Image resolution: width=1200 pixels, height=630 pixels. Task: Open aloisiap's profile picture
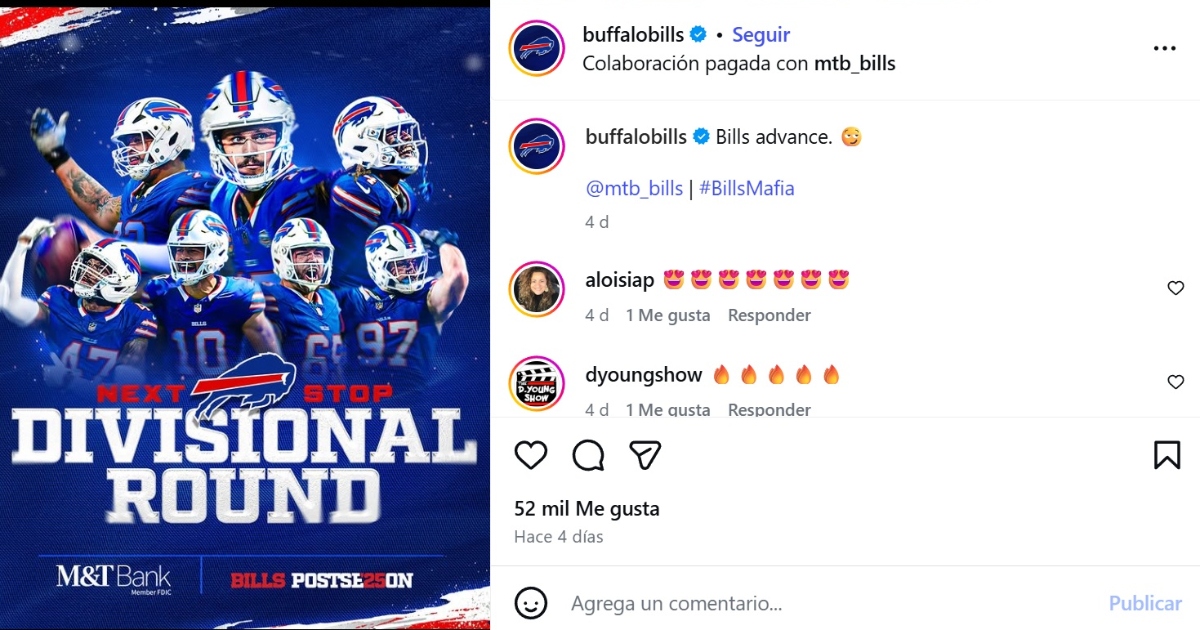coord(537,288)
